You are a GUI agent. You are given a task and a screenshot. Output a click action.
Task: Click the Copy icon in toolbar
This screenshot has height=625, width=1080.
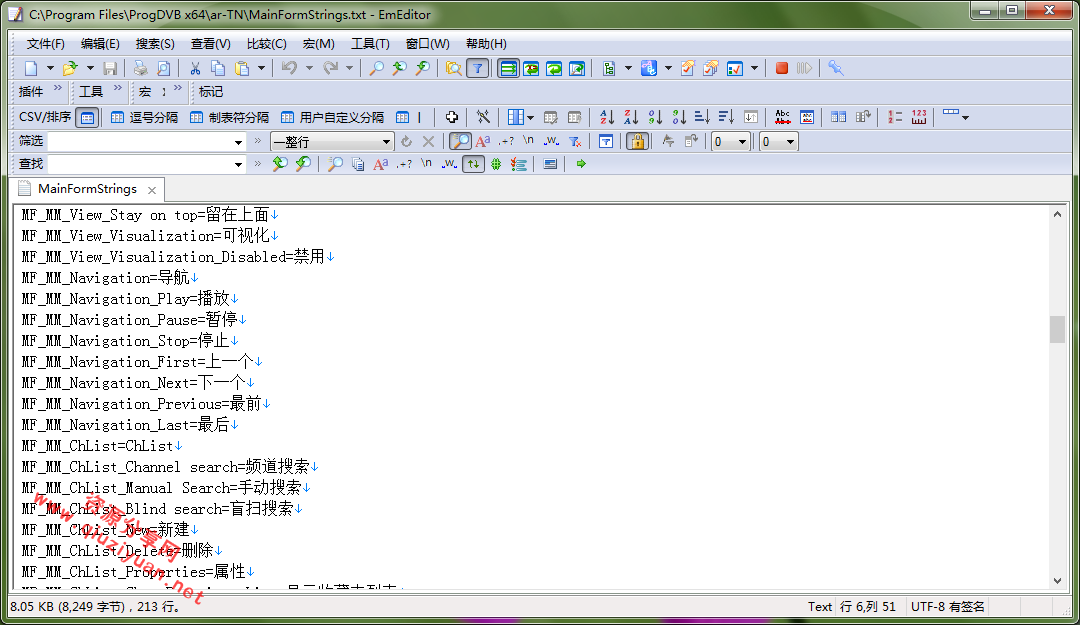[218, 68]
